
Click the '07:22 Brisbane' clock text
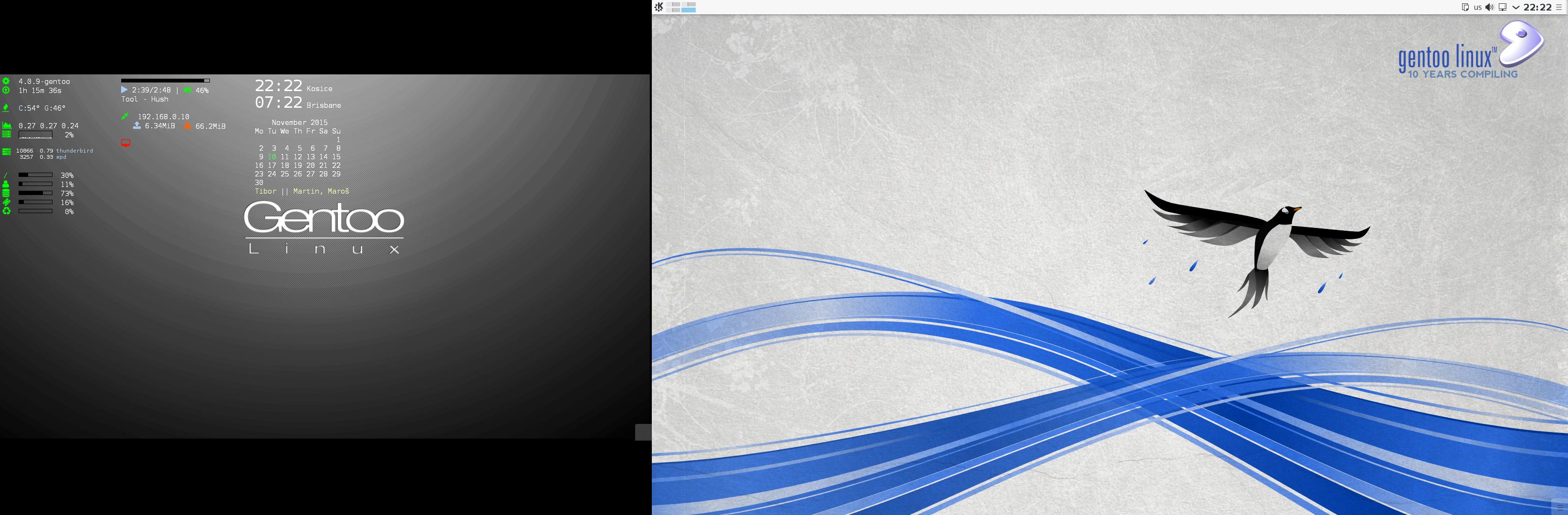click(x=298, y=103)
